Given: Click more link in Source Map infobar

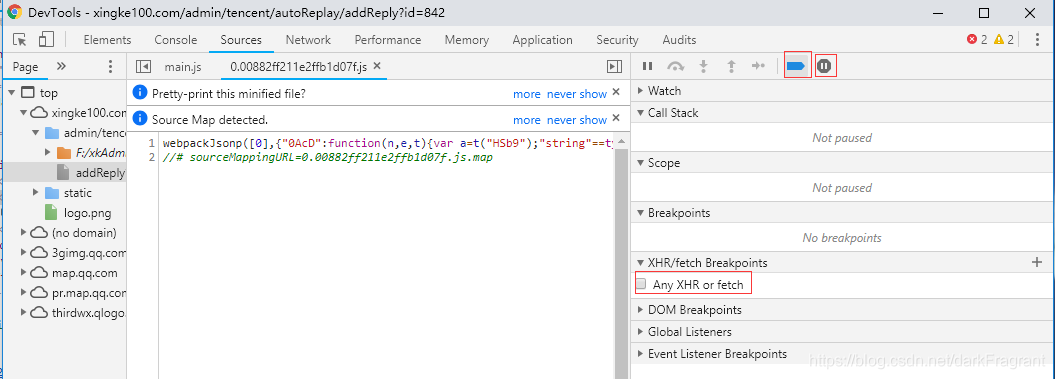Looking at the screenshot, I should 527,119.
